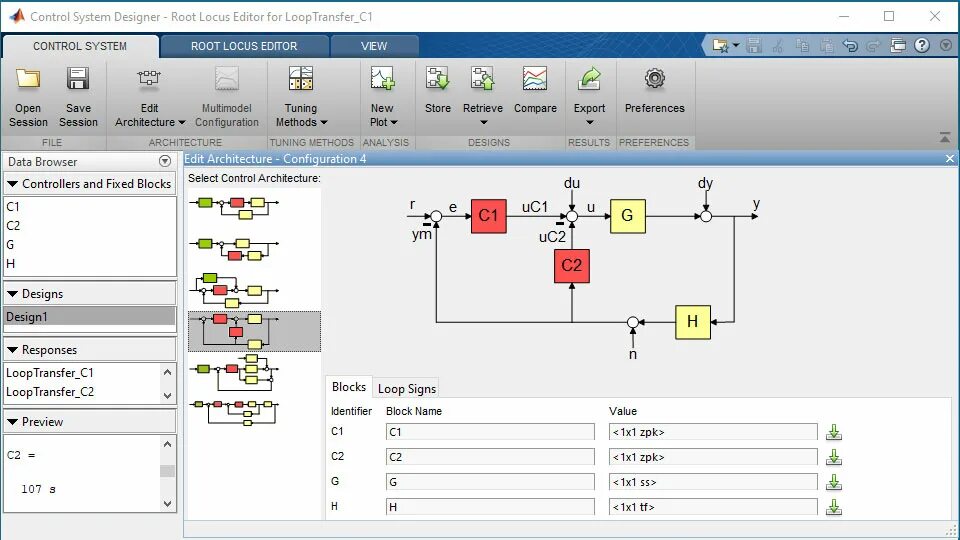Click the quick-access save icon
960x540 pixels.
(x=754, y=45)
